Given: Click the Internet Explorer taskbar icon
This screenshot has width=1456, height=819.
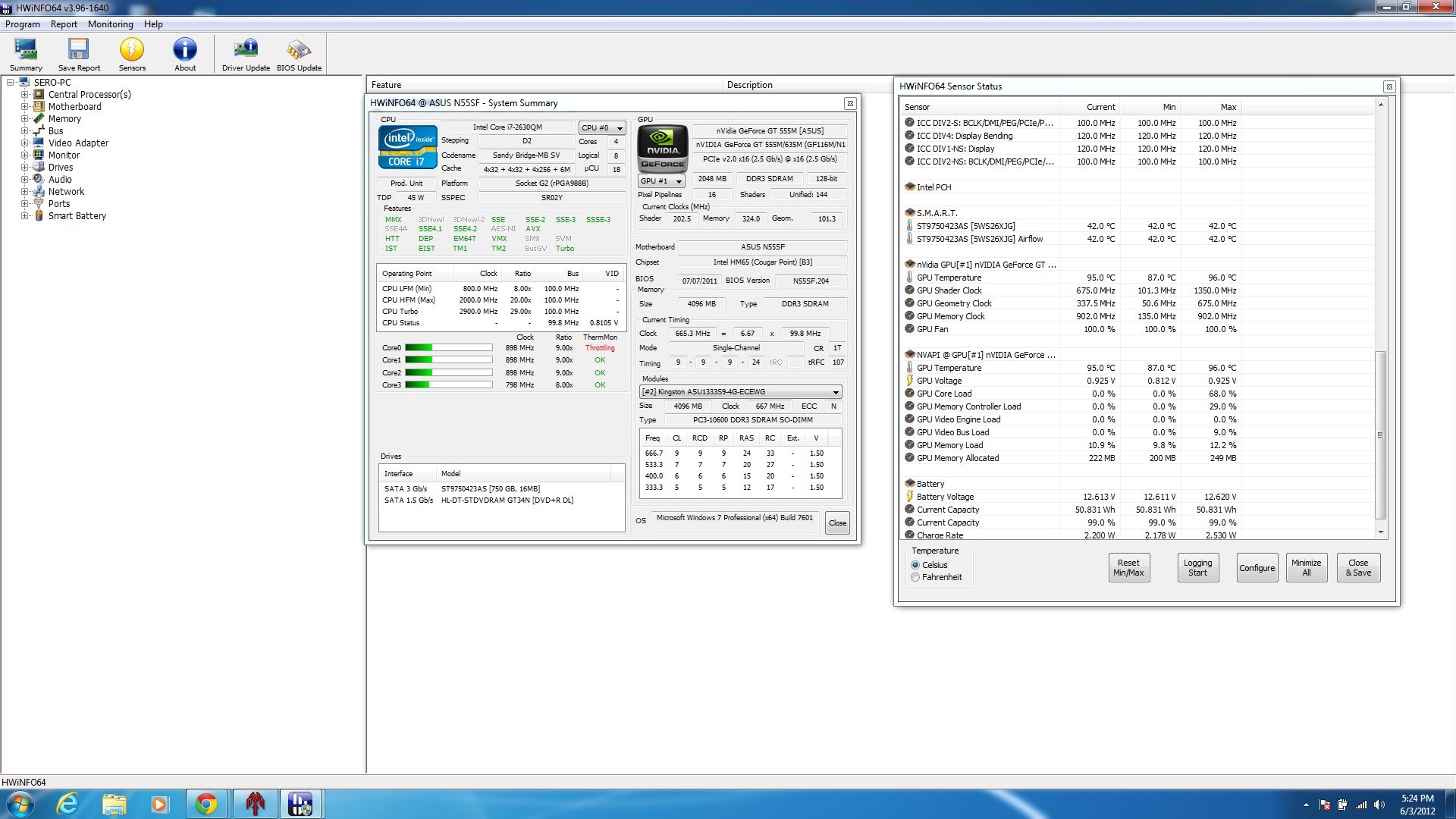Looking at the screenshot, I should coord(68,804).
